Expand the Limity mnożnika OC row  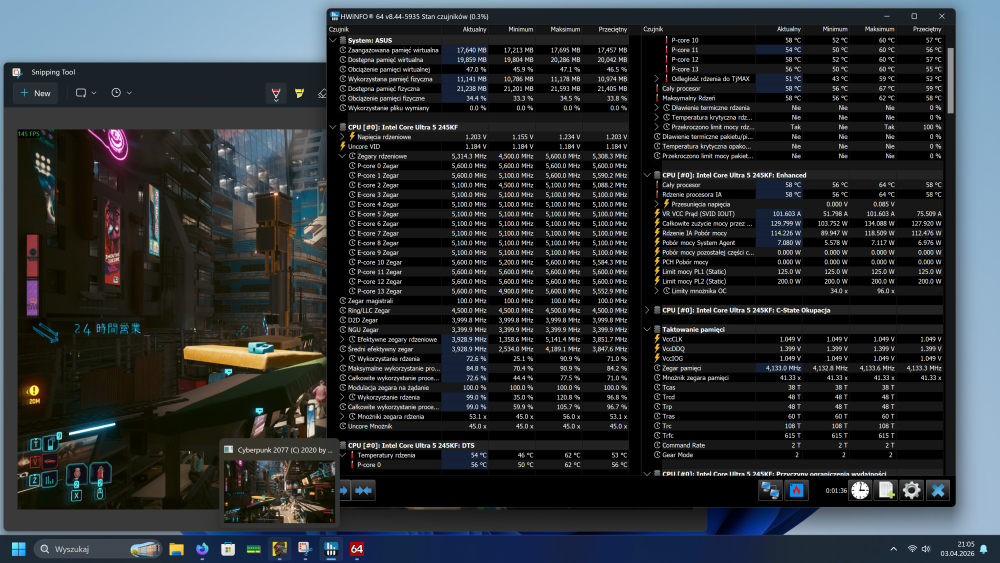click(666, 291)
